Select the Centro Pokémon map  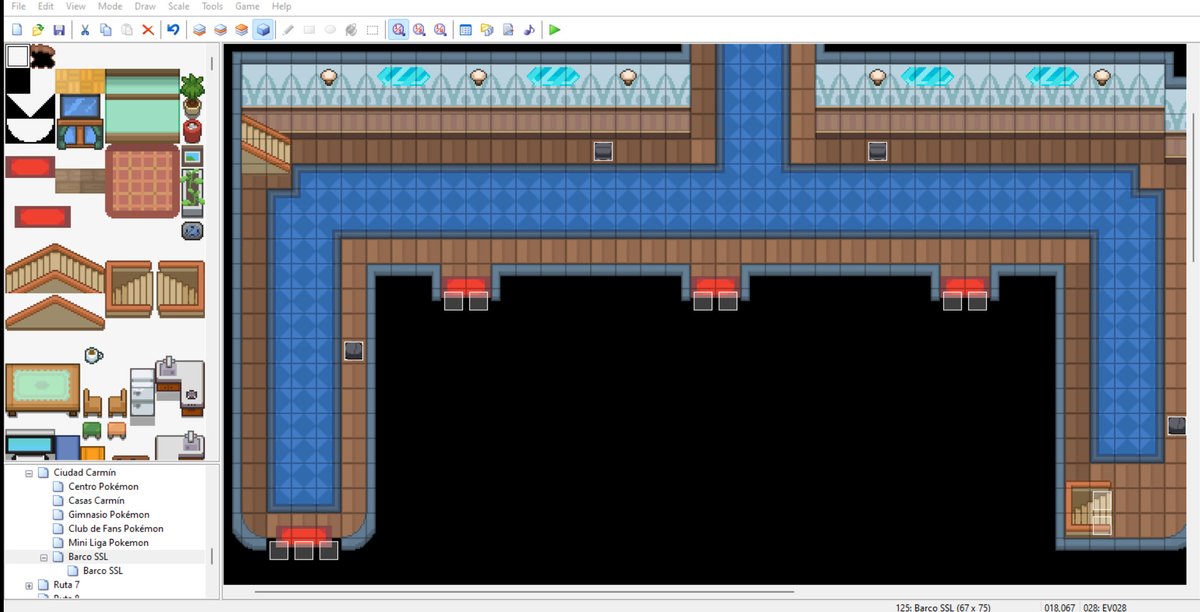(x=103, y=487)
